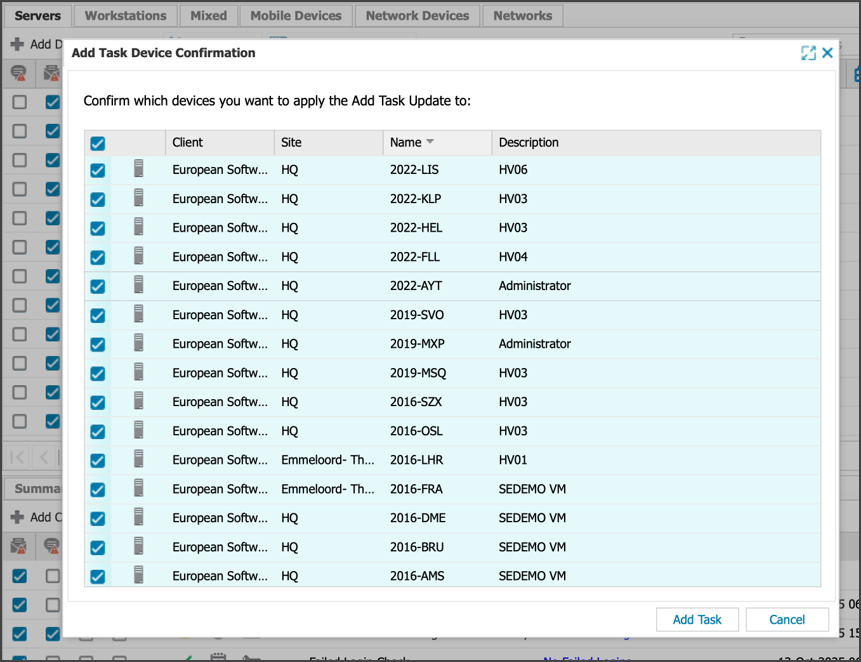
Task: Click server icon for 2019-SVO row
Action: click(139, 315)
